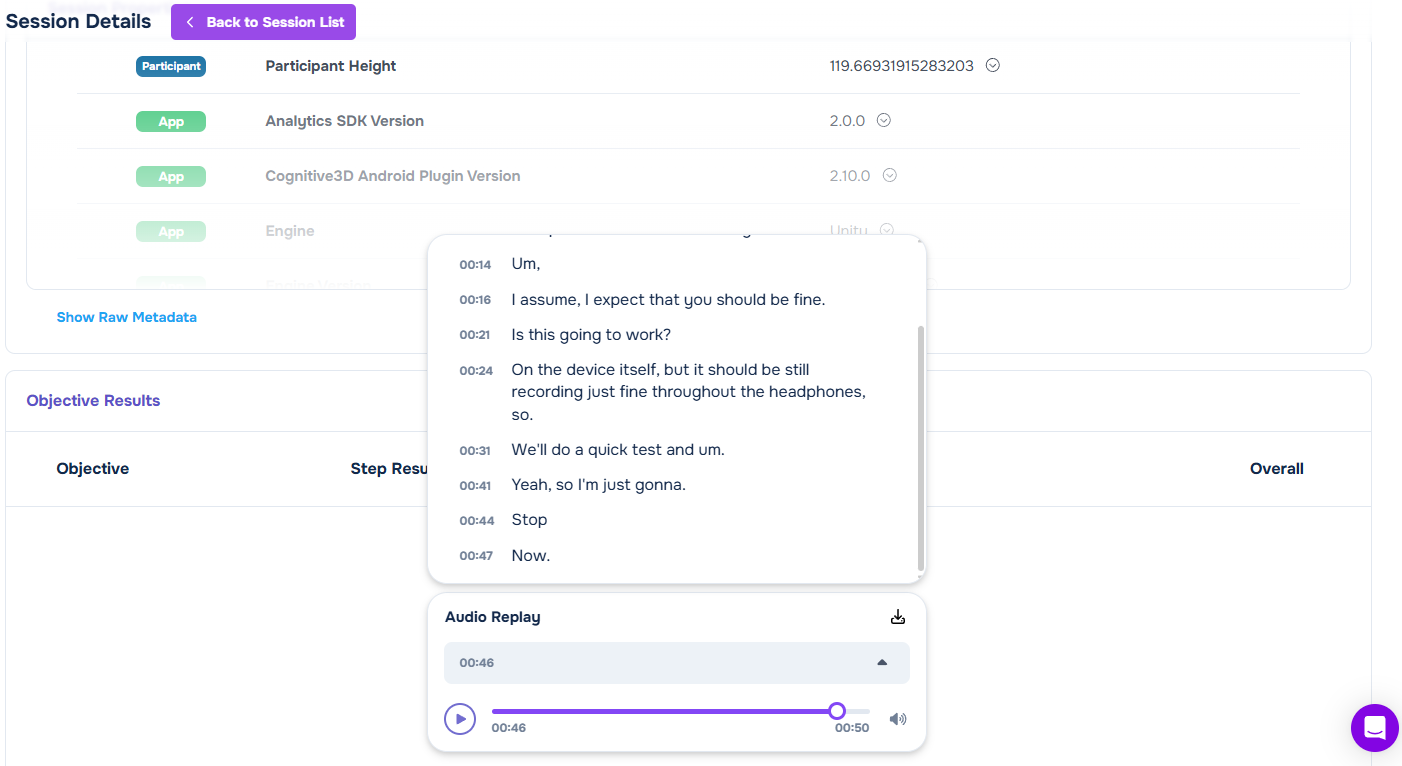The image size is (1402, 766).
Task: Click the App tag beside Analytics SDK Version
Action: [x=171, y=121]
